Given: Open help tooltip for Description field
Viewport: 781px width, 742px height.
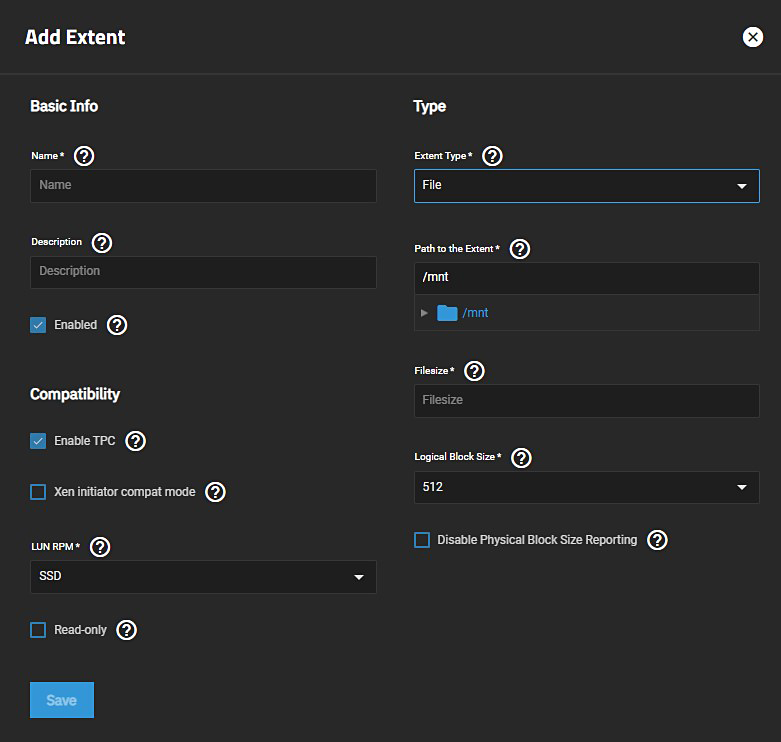Looking at the screenshot, I should click(x=102, y=243).
